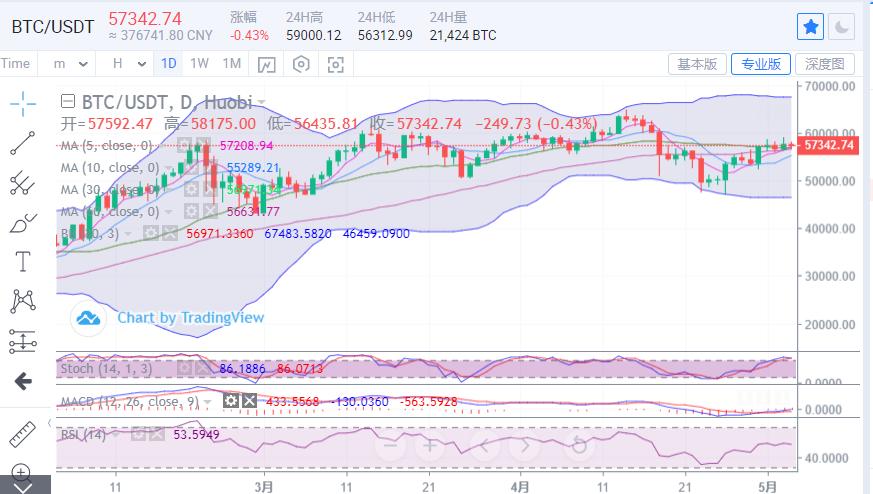Expand the RSI indicator dropdown arrow
Image resolution: width=873 pixels, height=494 pixels.
tap(116, 434)
